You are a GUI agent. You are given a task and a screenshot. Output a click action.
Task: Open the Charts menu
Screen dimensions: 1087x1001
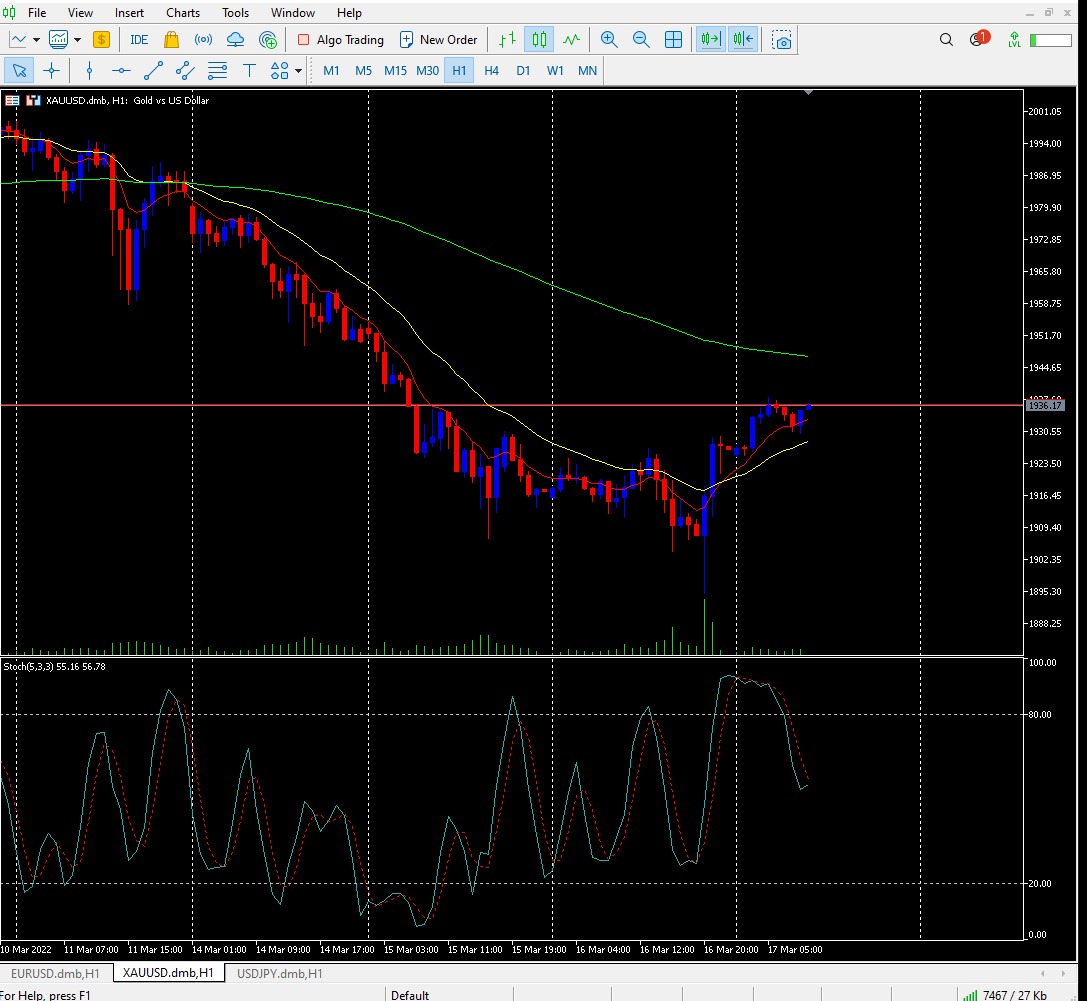click(x=183, y=12)
